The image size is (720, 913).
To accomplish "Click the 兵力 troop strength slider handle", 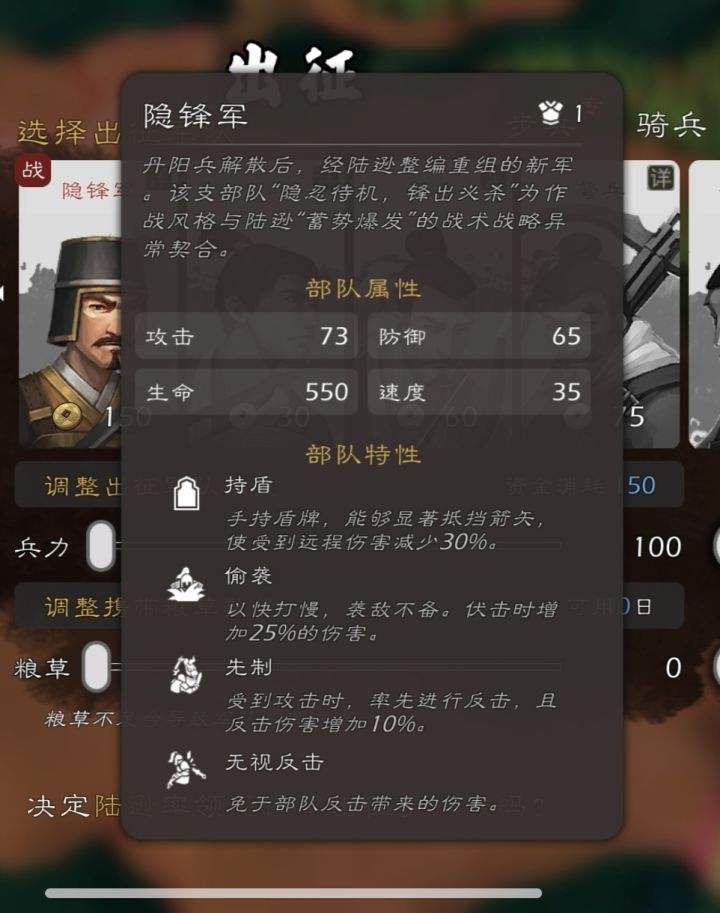I will click(x=101, y=546).
